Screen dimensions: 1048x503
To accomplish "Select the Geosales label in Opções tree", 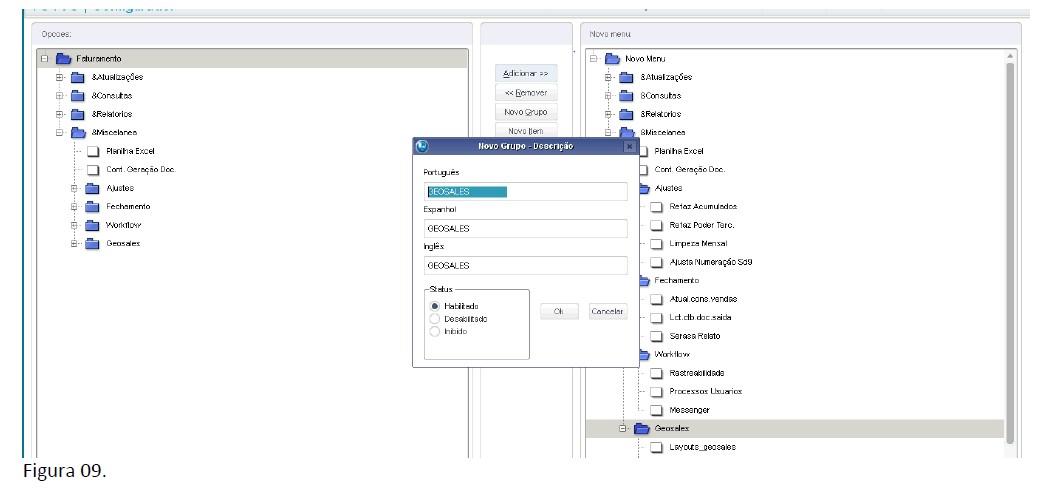I will 123,244.
